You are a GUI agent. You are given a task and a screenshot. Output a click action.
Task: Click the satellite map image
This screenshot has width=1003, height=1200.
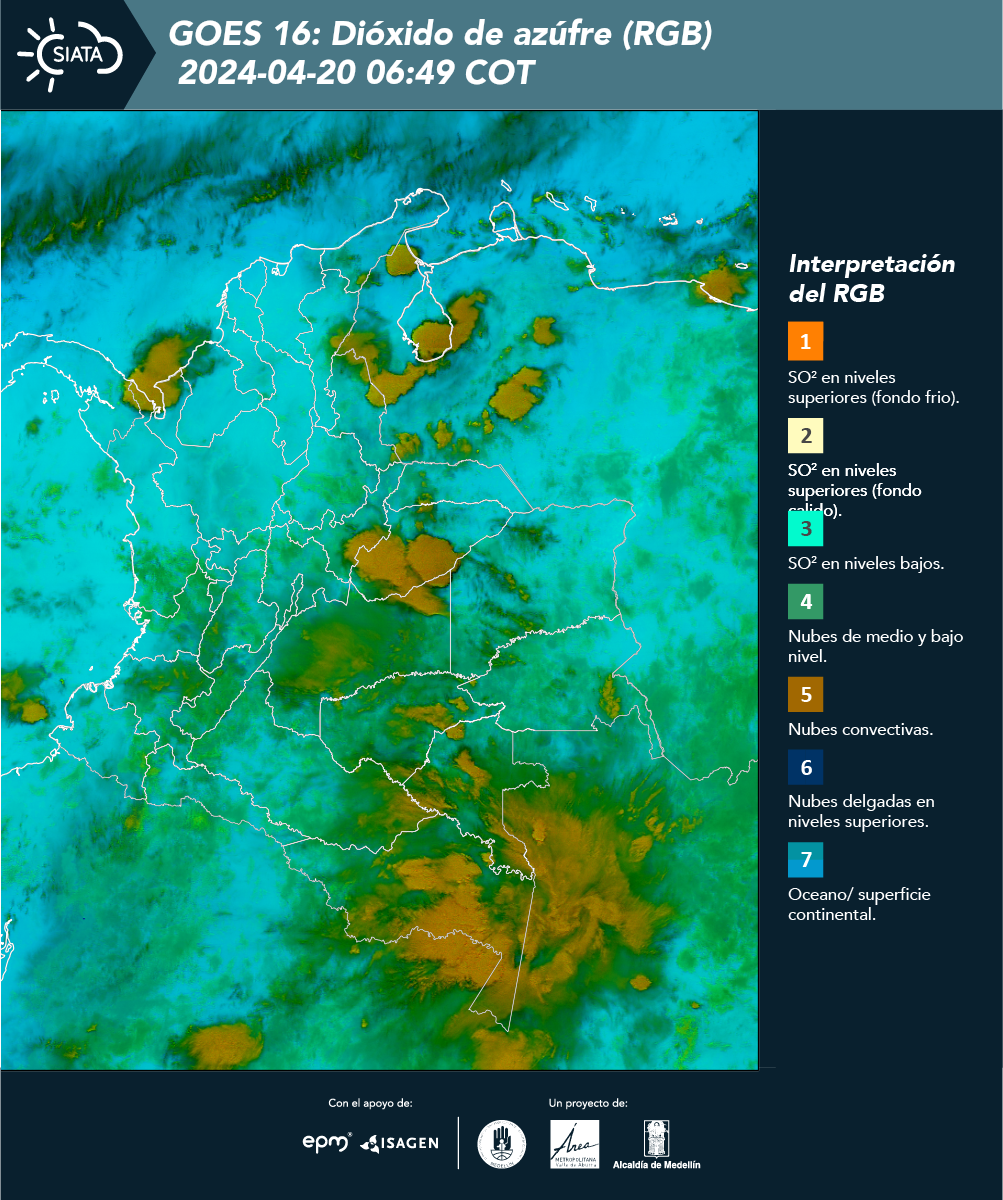click(380, 589)
